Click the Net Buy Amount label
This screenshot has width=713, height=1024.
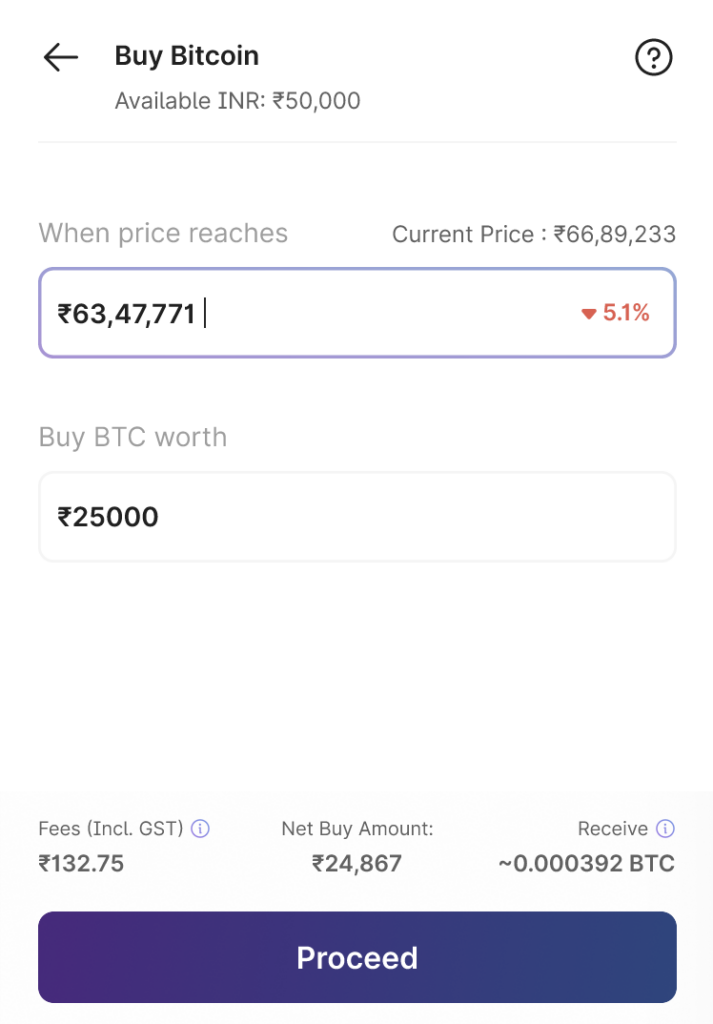point(357,829)
